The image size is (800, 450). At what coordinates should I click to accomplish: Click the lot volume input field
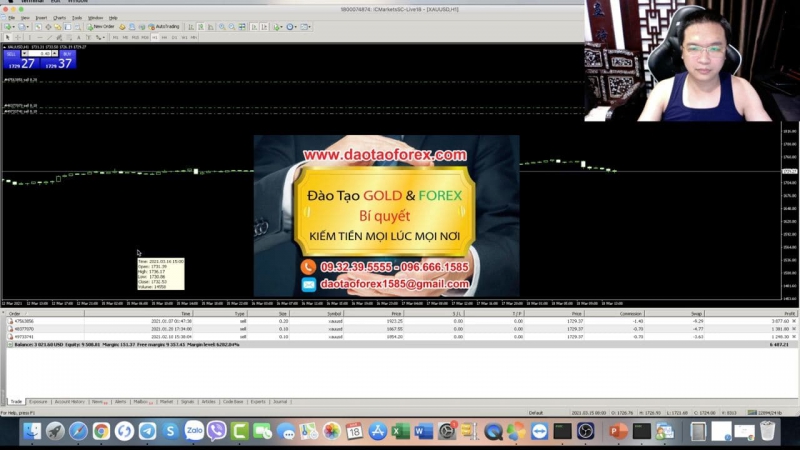click(40, 53)
